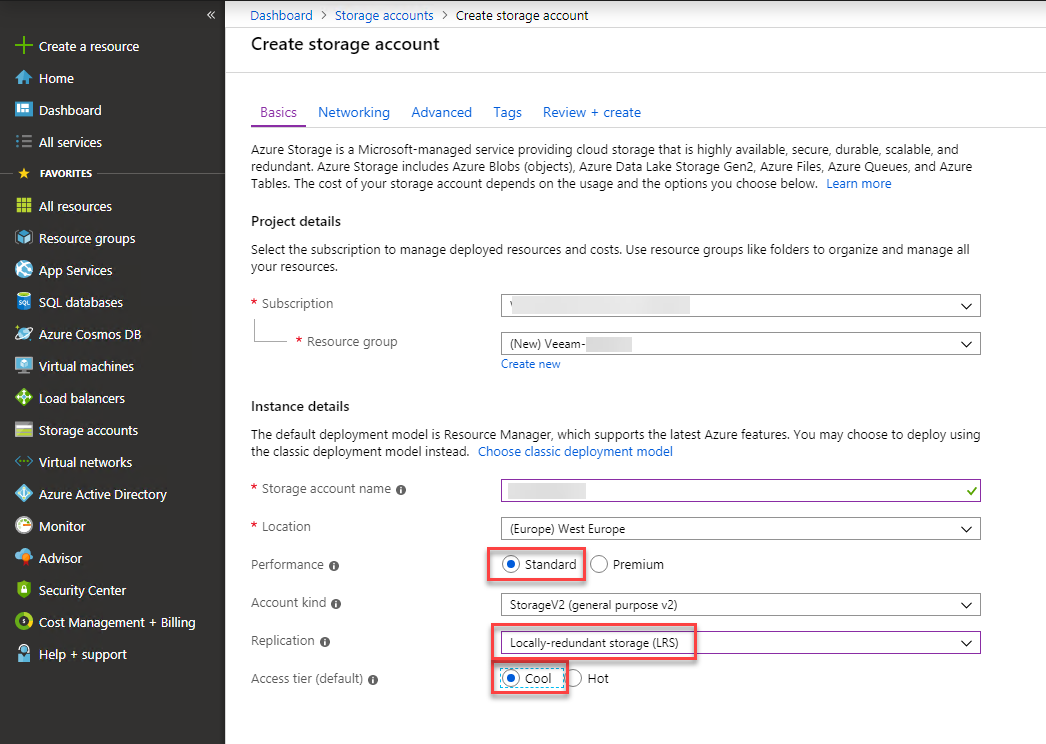Click the Advisor icon in sidebar
Viewport: 1046px width, 744px height.
pos(23,558)
